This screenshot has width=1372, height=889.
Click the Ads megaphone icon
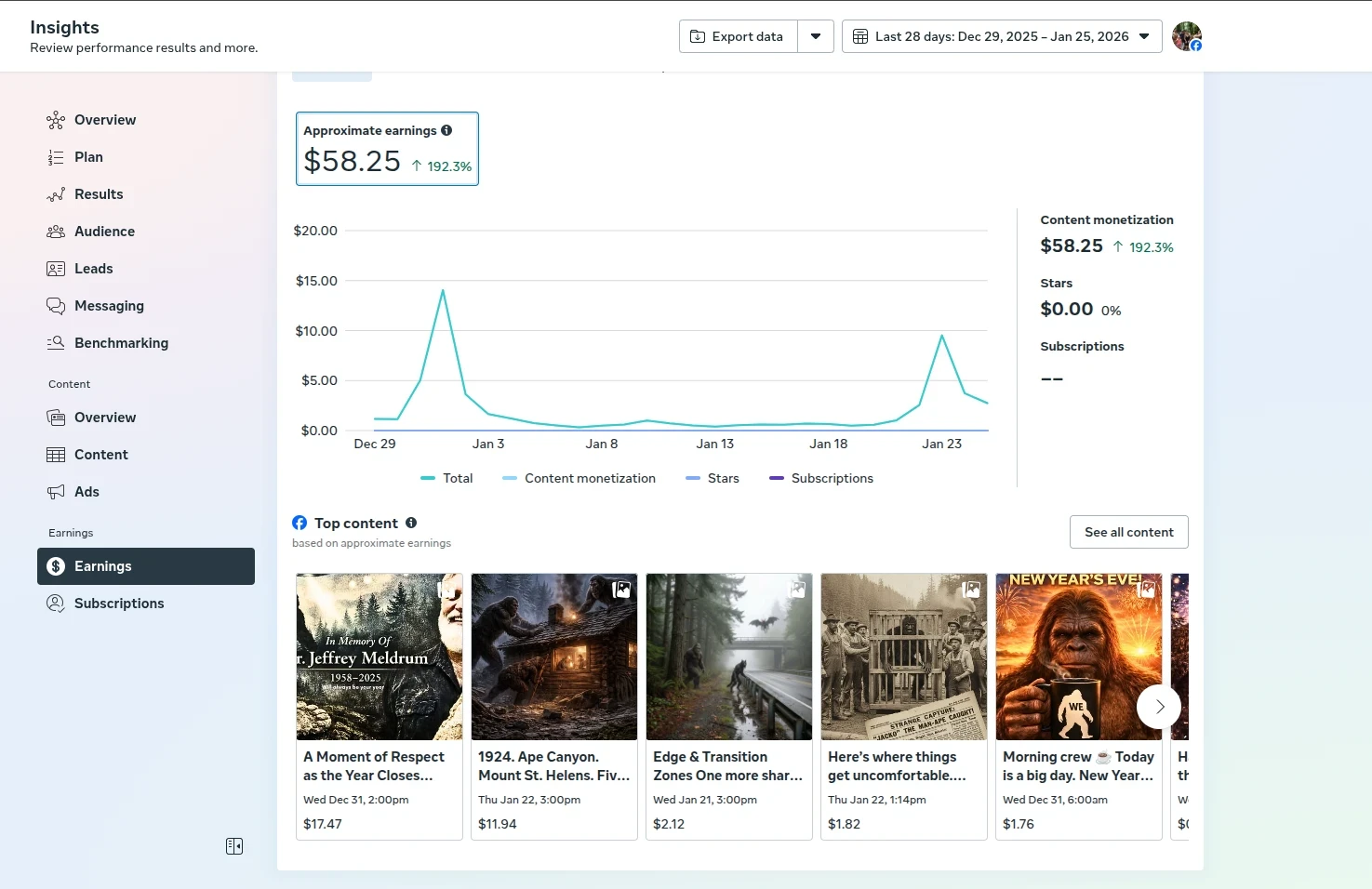point(56,492)
